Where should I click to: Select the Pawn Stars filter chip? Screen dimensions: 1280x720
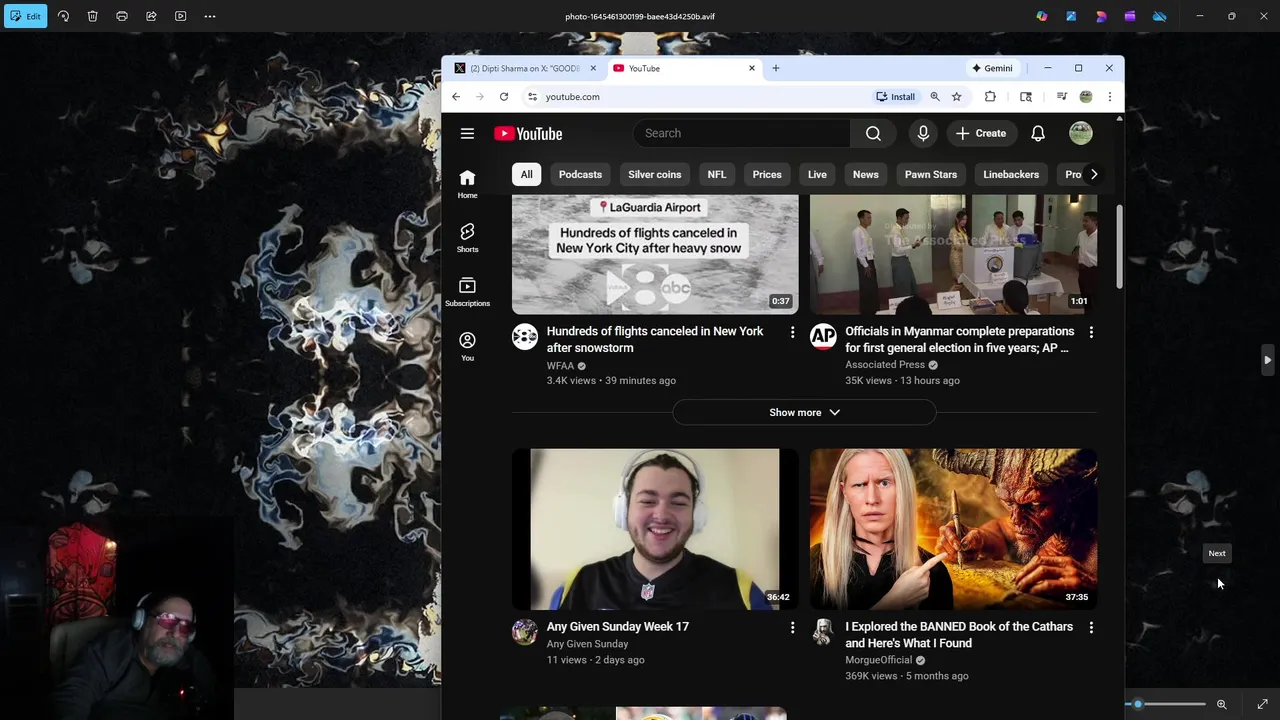click(931, 174)
